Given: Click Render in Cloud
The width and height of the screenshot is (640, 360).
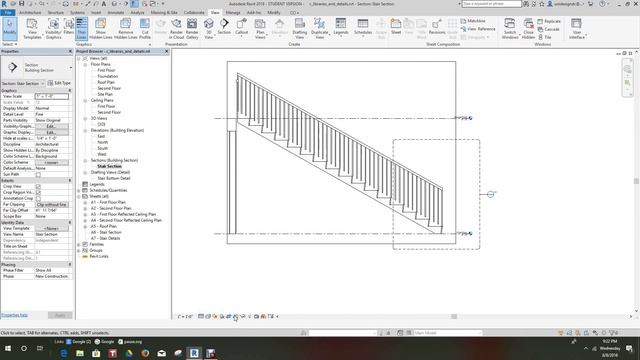Looking at the screenshot, I should pos(176,29).
